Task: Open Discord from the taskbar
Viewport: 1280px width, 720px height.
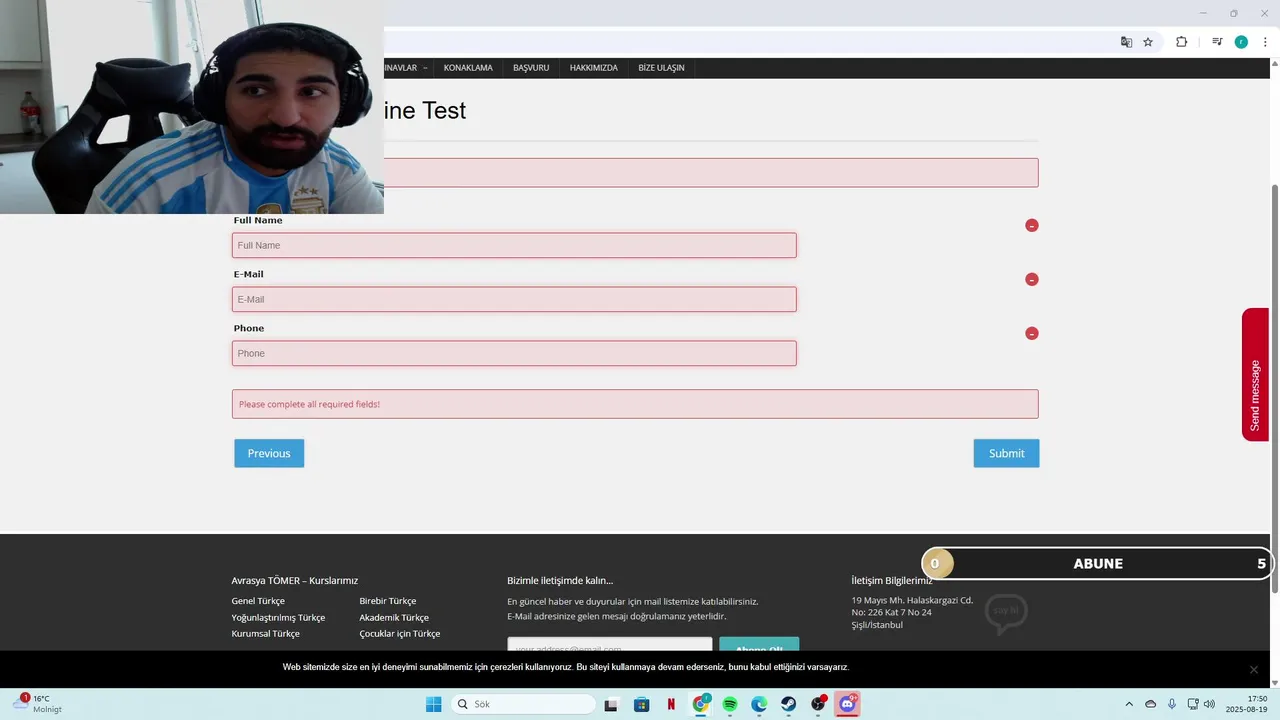Action: point(847,704)
